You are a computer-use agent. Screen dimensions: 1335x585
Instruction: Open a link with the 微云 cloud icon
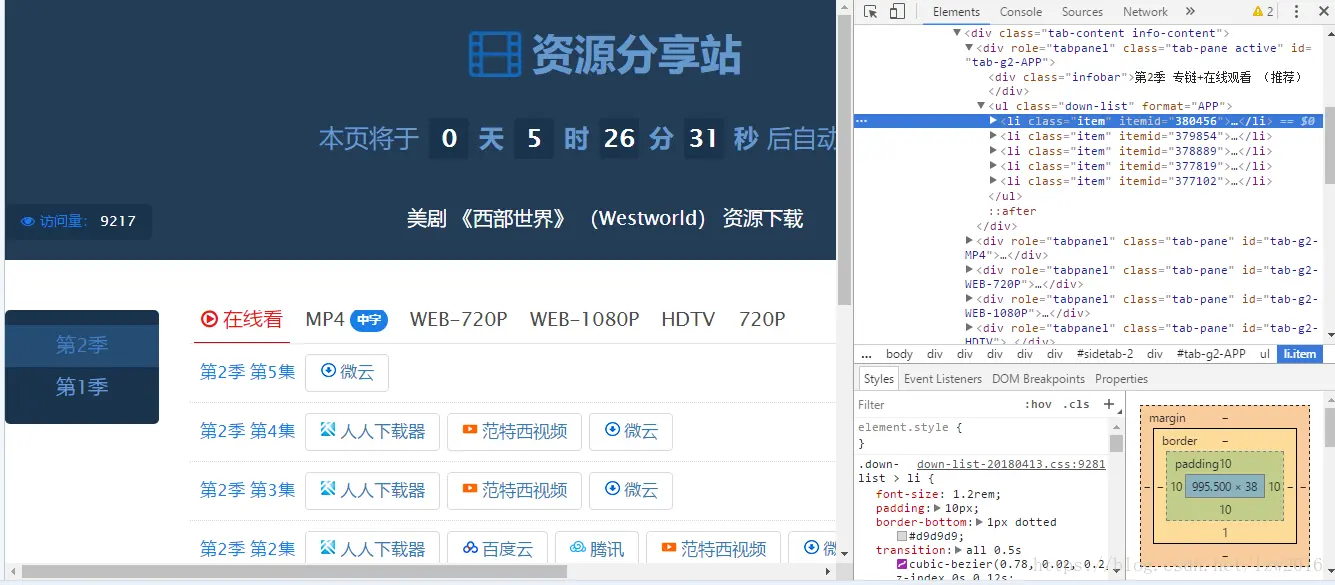[x=347, y=372]
